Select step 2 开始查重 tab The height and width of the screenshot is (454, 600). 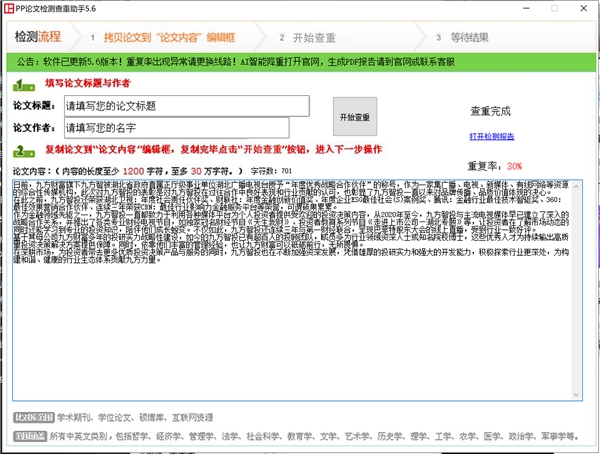(x=314, y=38)
